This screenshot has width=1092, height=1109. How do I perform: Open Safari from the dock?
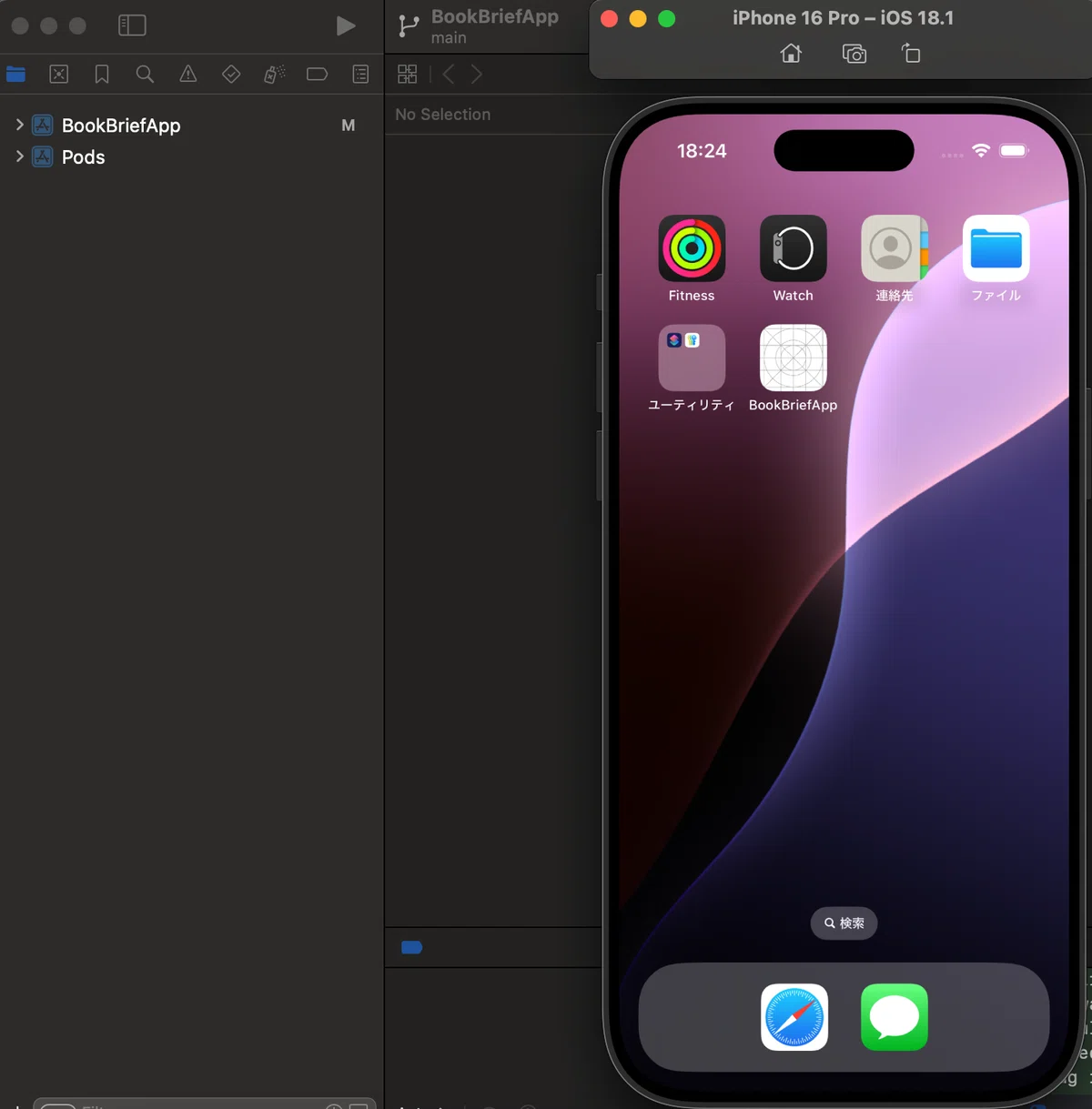pyautogui.click(x=794, y=1017)
